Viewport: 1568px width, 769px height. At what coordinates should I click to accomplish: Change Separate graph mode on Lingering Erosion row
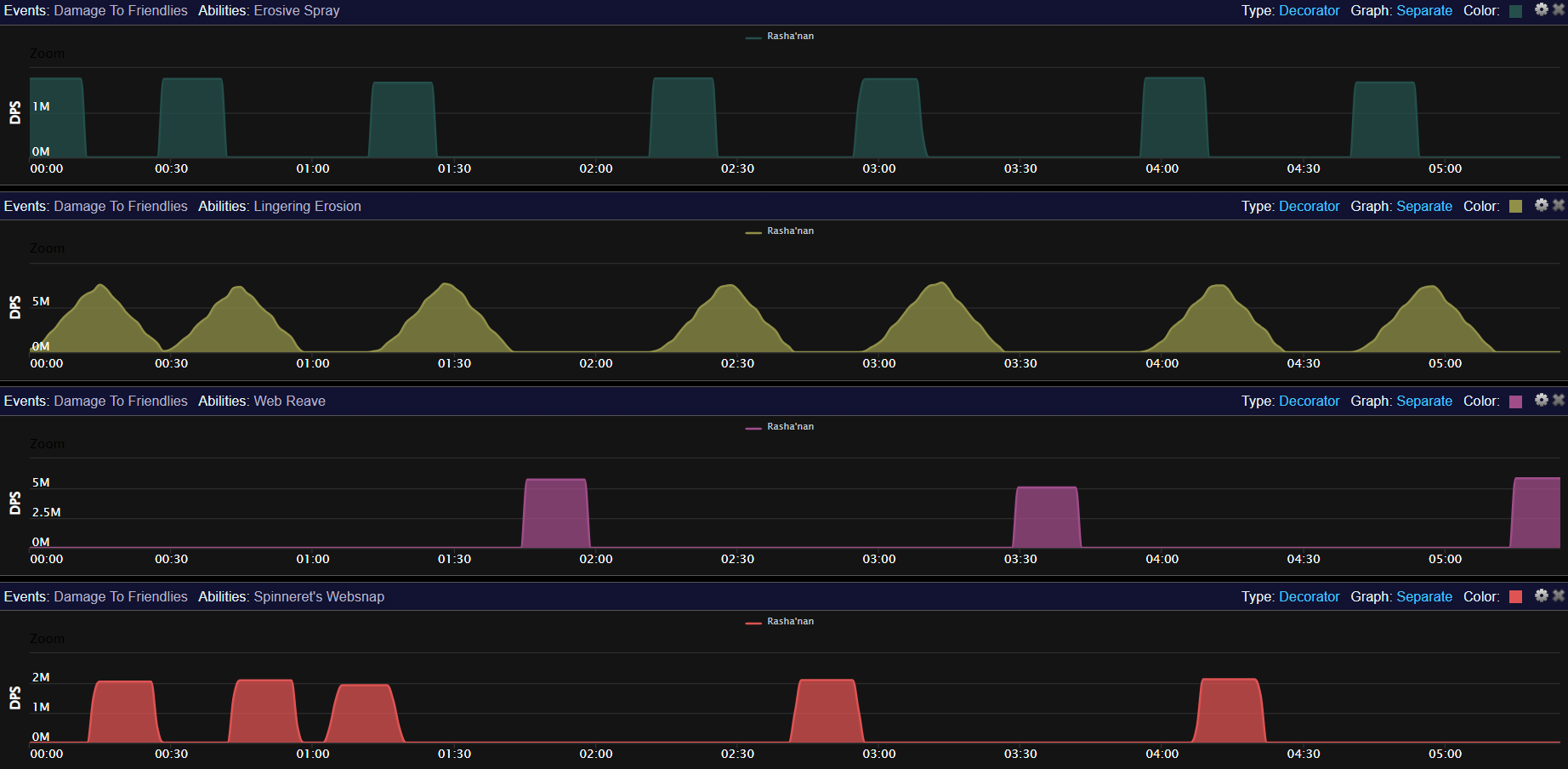[1424, 207]
